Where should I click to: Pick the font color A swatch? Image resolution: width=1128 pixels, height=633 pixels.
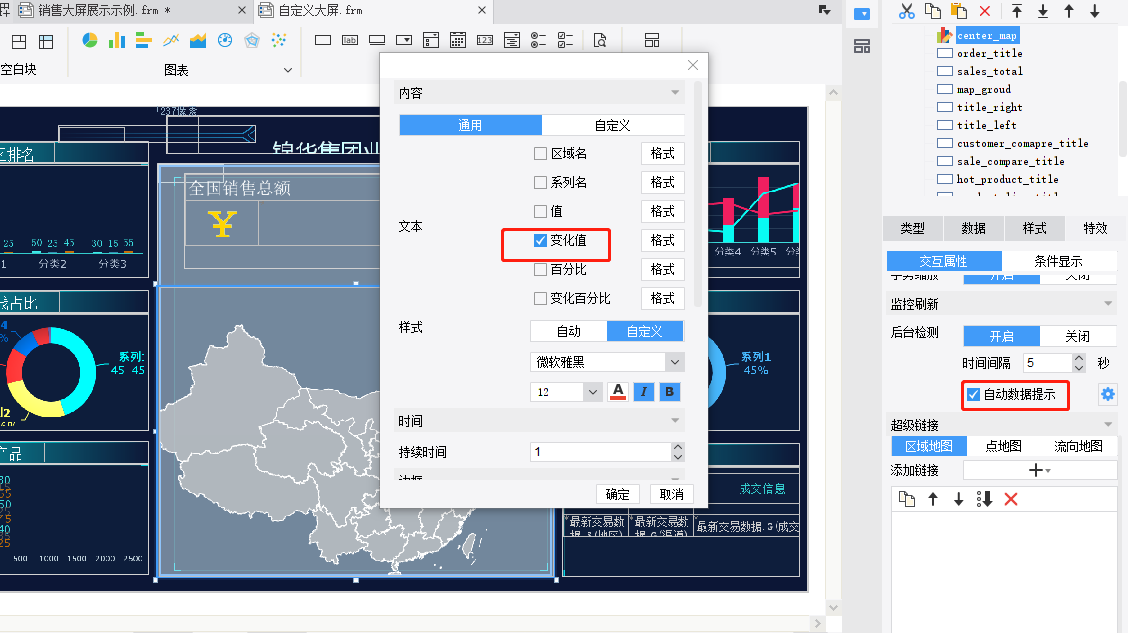pos(617,391)
